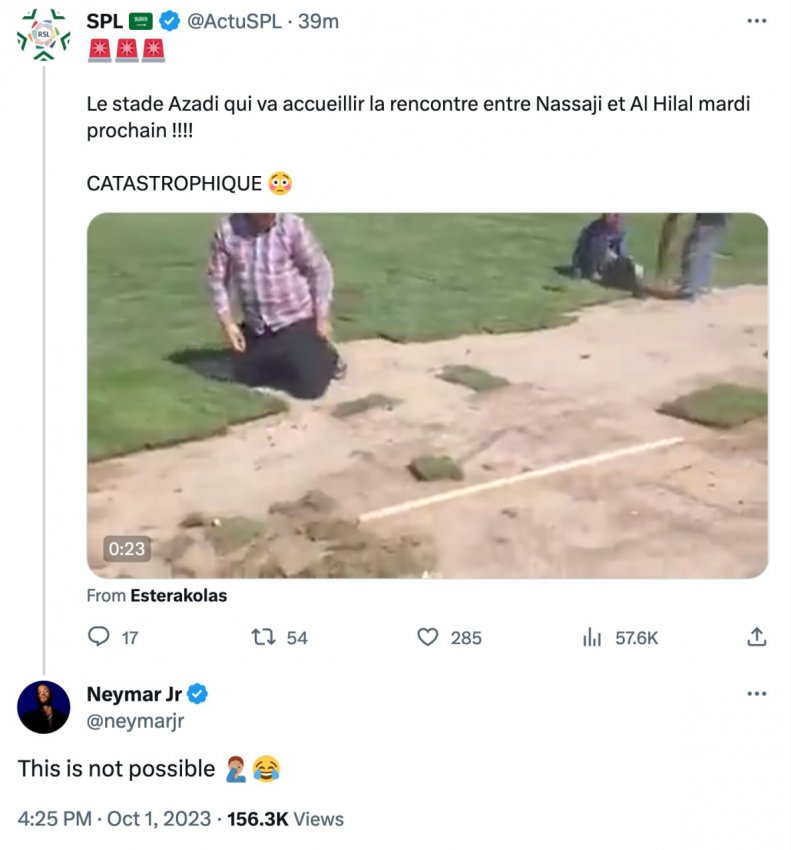Like the SPL tweet with the heart icon
791x850 pixels.
428,637
